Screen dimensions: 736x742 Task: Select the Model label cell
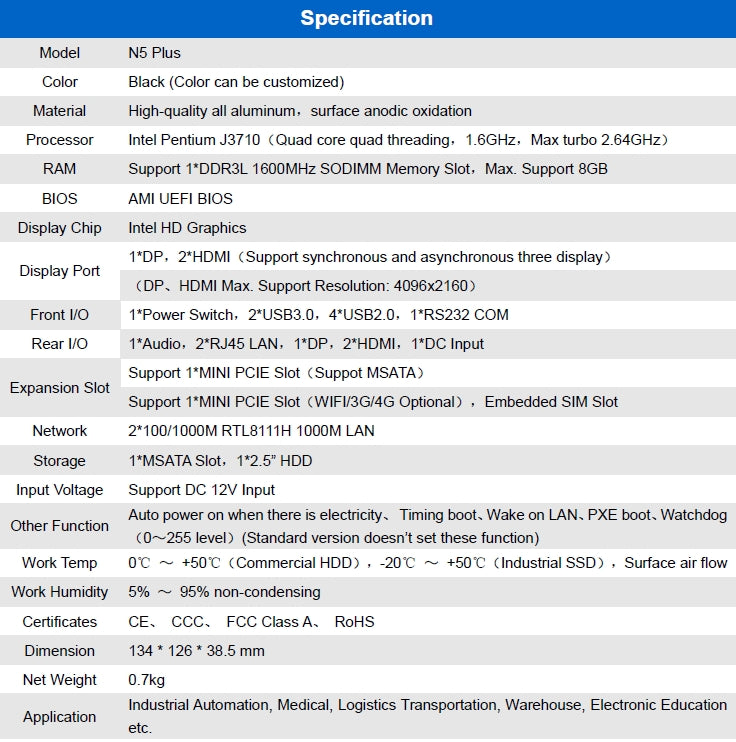pyautogui.click(x=60, y=53)
